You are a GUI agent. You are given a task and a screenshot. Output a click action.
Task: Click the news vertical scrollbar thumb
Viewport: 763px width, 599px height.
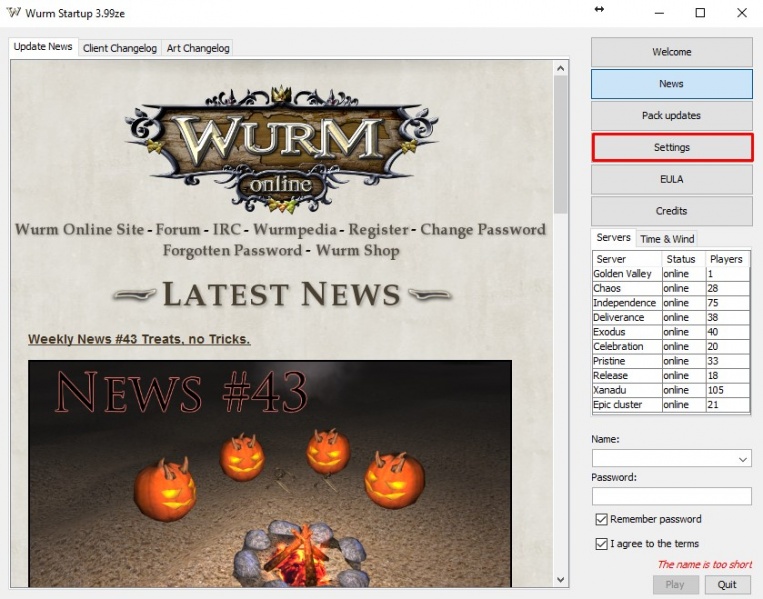561,145
